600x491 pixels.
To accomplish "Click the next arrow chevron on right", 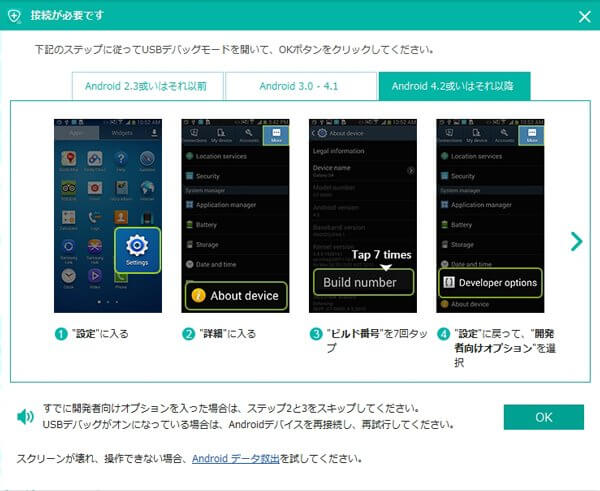I will (x=576, y=241).
